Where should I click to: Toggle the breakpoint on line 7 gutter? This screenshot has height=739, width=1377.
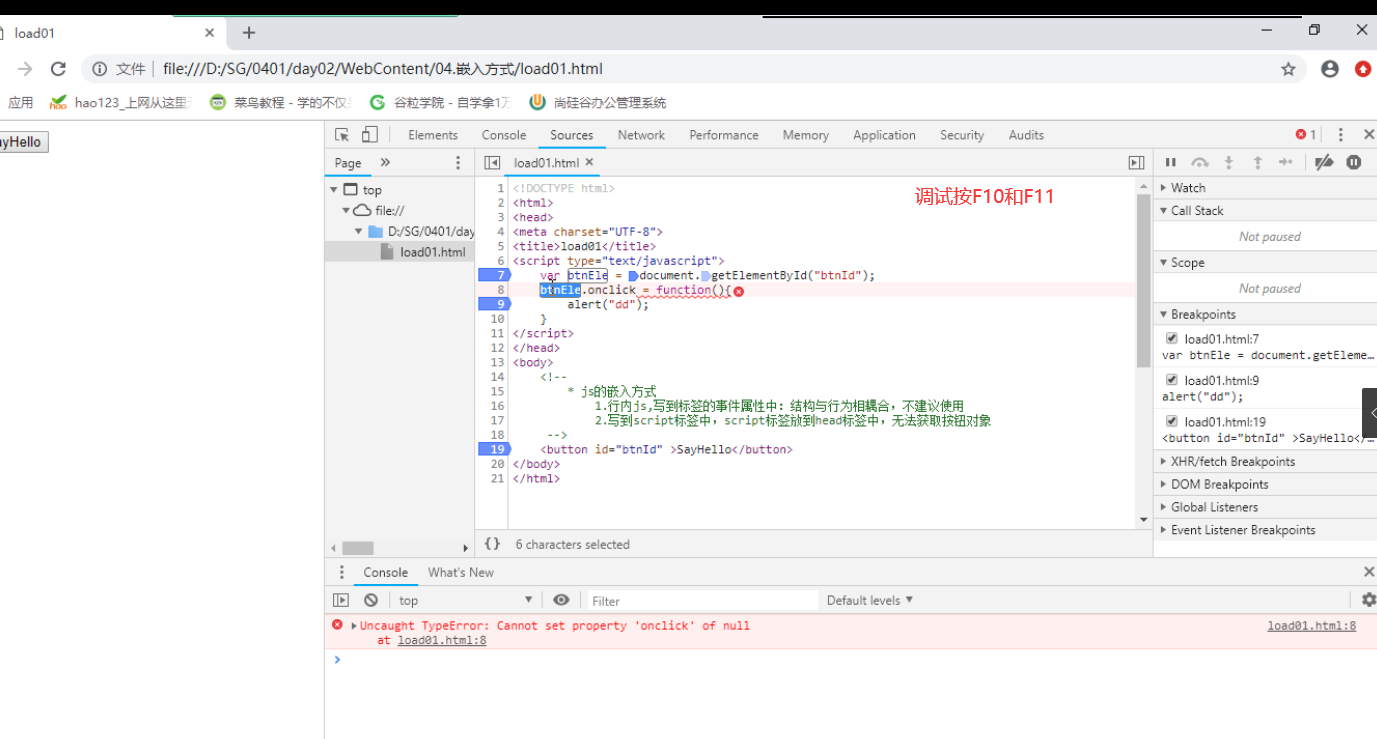click(x=494, y=275)
